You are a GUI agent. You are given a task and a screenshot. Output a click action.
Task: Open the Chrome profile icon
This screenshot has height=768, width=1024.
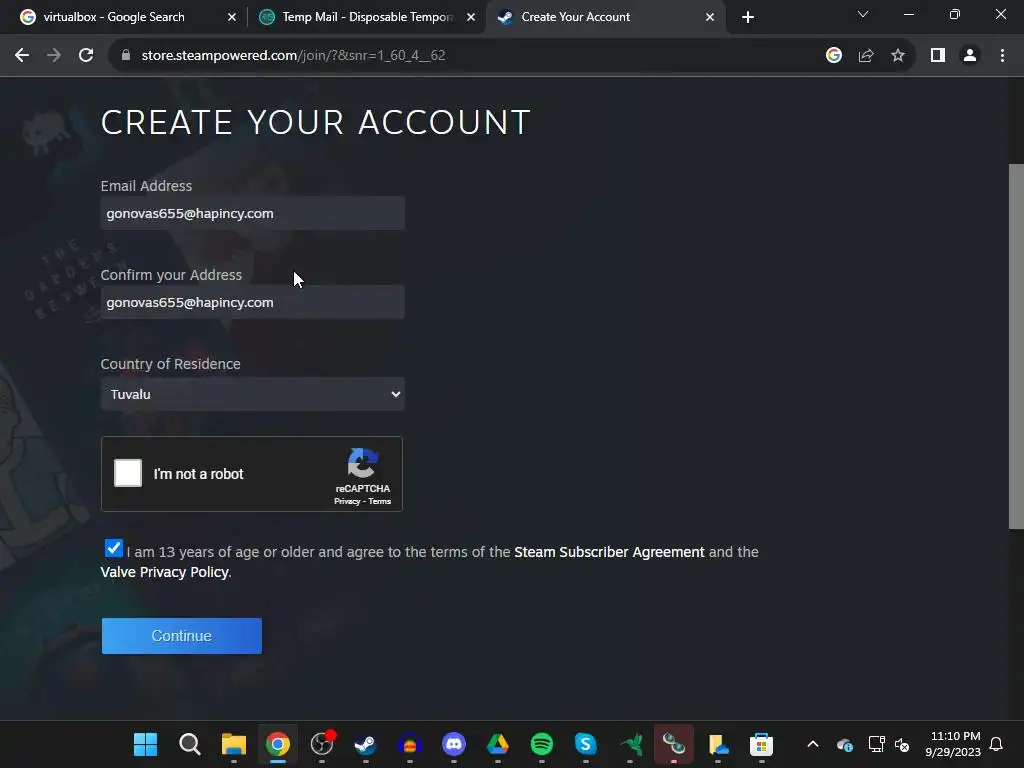pos(970,56)
